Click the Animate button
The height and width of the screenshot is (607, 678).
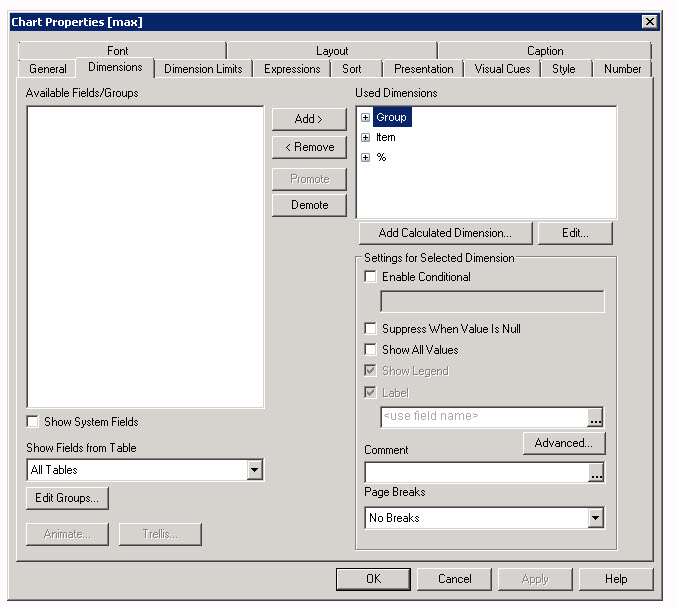click(67, 534)
